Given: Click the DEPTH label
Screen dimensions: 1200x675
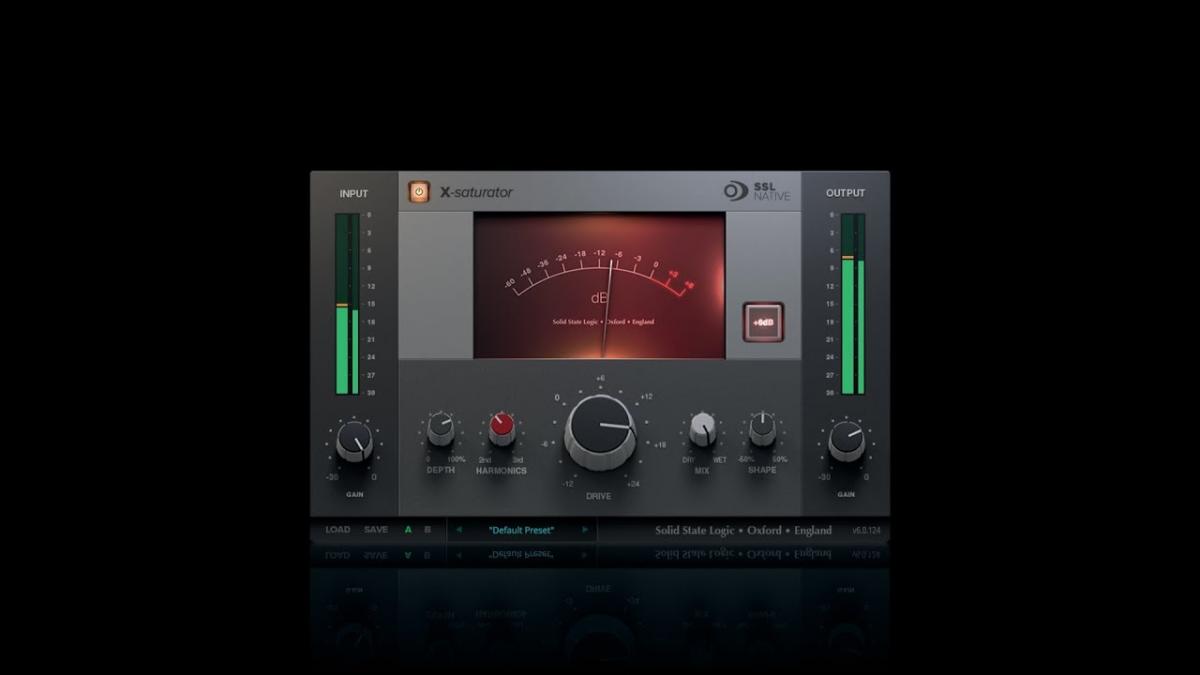Looking at the screenshot, I should click(441, 470).
